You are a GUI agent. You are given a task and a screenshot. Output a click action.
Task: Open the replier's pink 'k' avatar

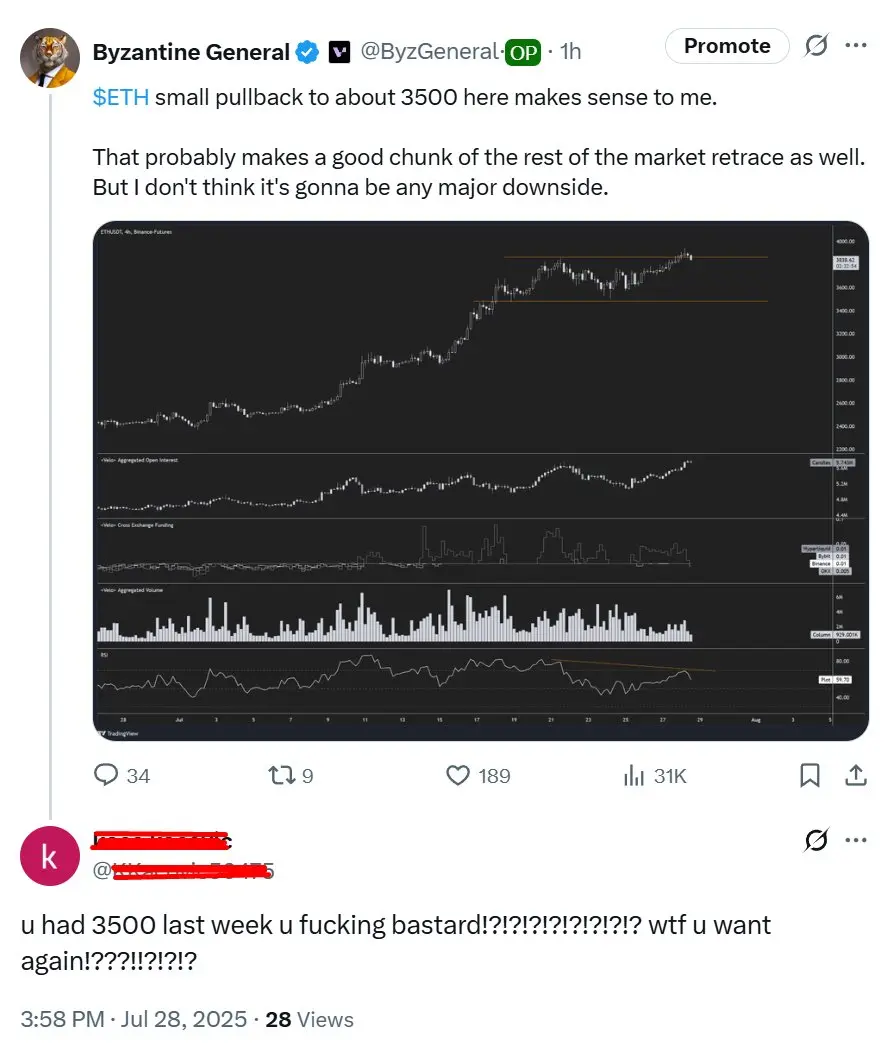point(50,856)
